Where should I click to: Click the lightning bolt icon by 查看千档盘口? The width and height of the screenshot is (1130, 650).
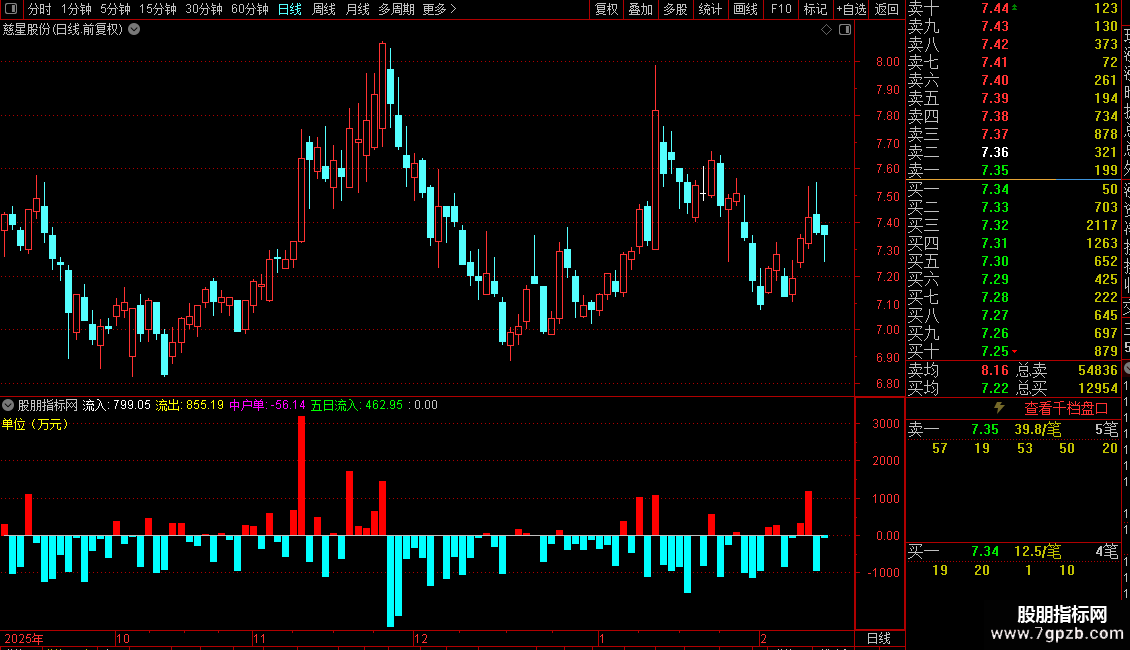[x=1000, y=408]
